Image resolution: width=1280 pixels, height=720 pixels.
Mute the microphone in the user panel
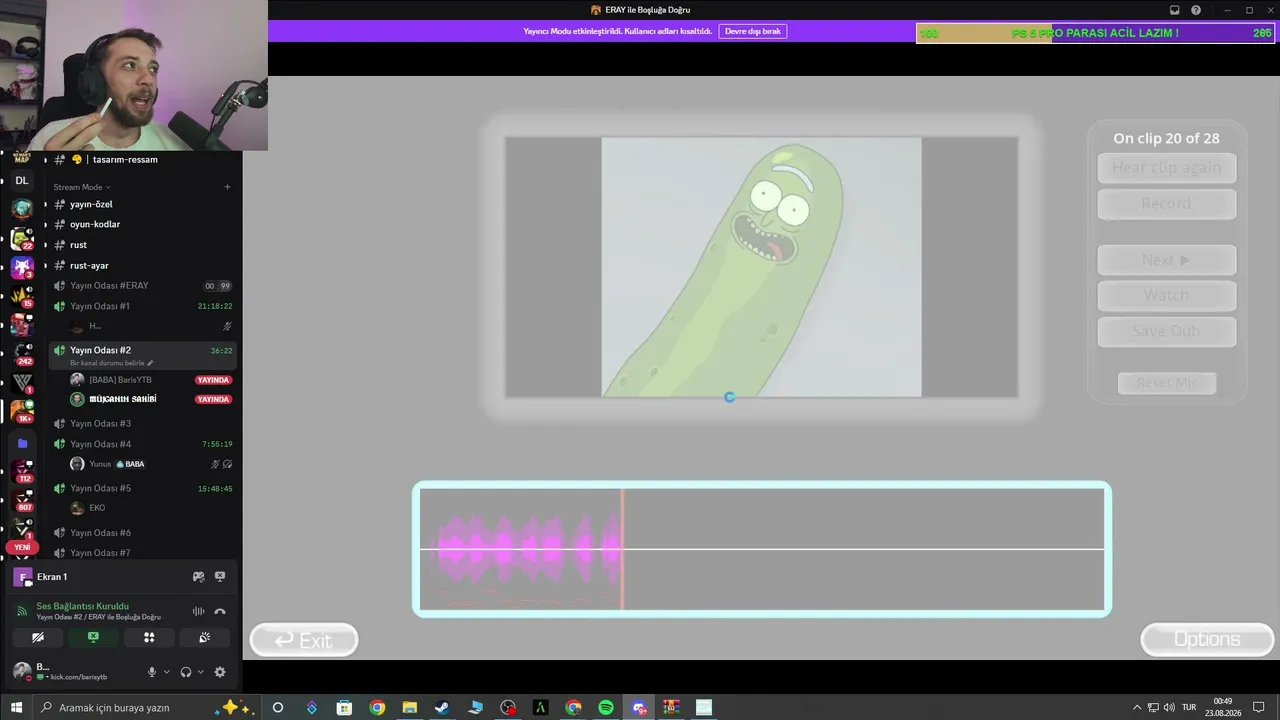tap(152, 672)
